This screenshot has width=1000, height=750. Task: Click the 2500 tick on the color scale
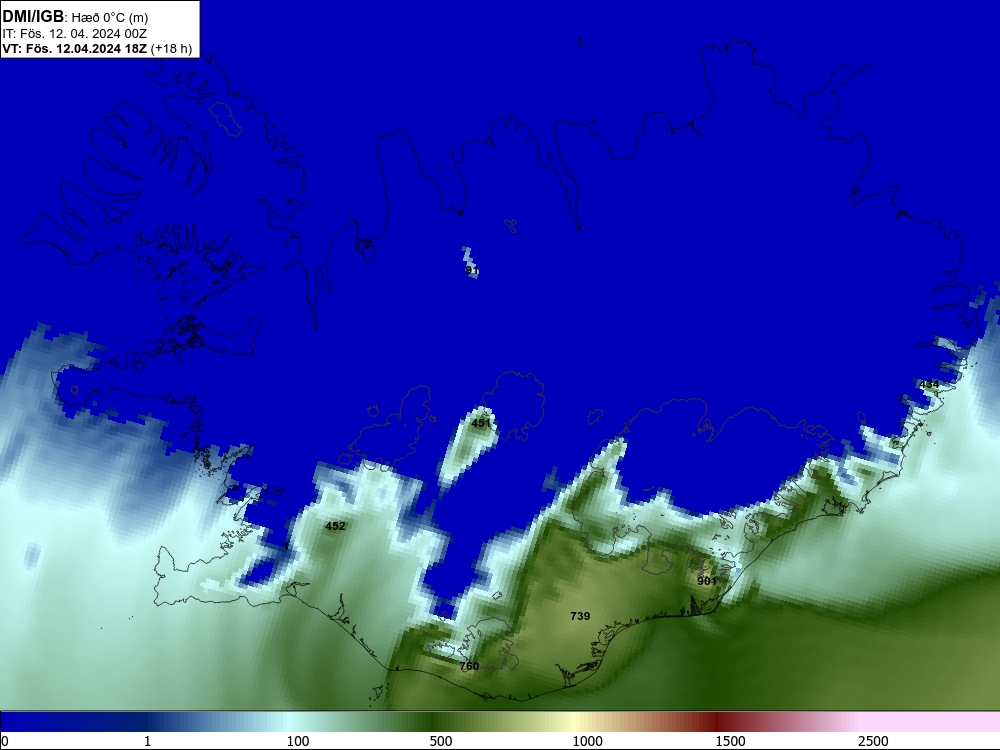click(x=873, y=741)
